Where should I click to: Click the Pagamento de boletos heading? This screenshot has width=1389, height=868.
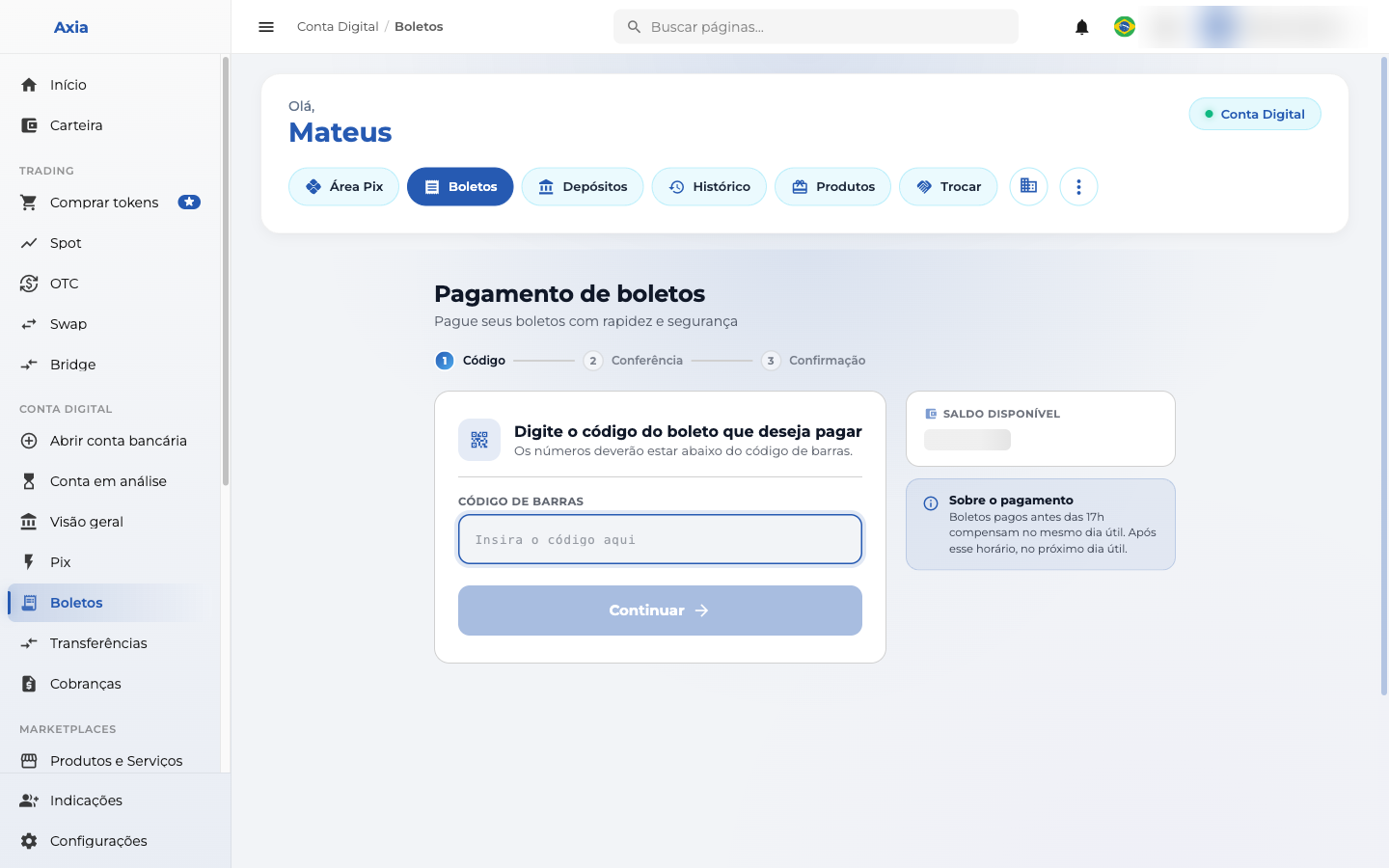[569, 293]
